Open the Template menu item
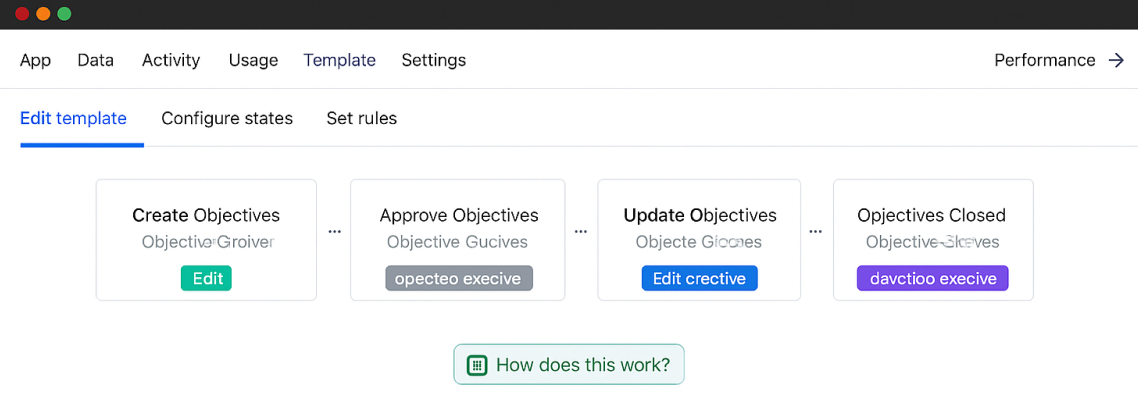Viewport: 1138px width, 402px height. point(340,60)
